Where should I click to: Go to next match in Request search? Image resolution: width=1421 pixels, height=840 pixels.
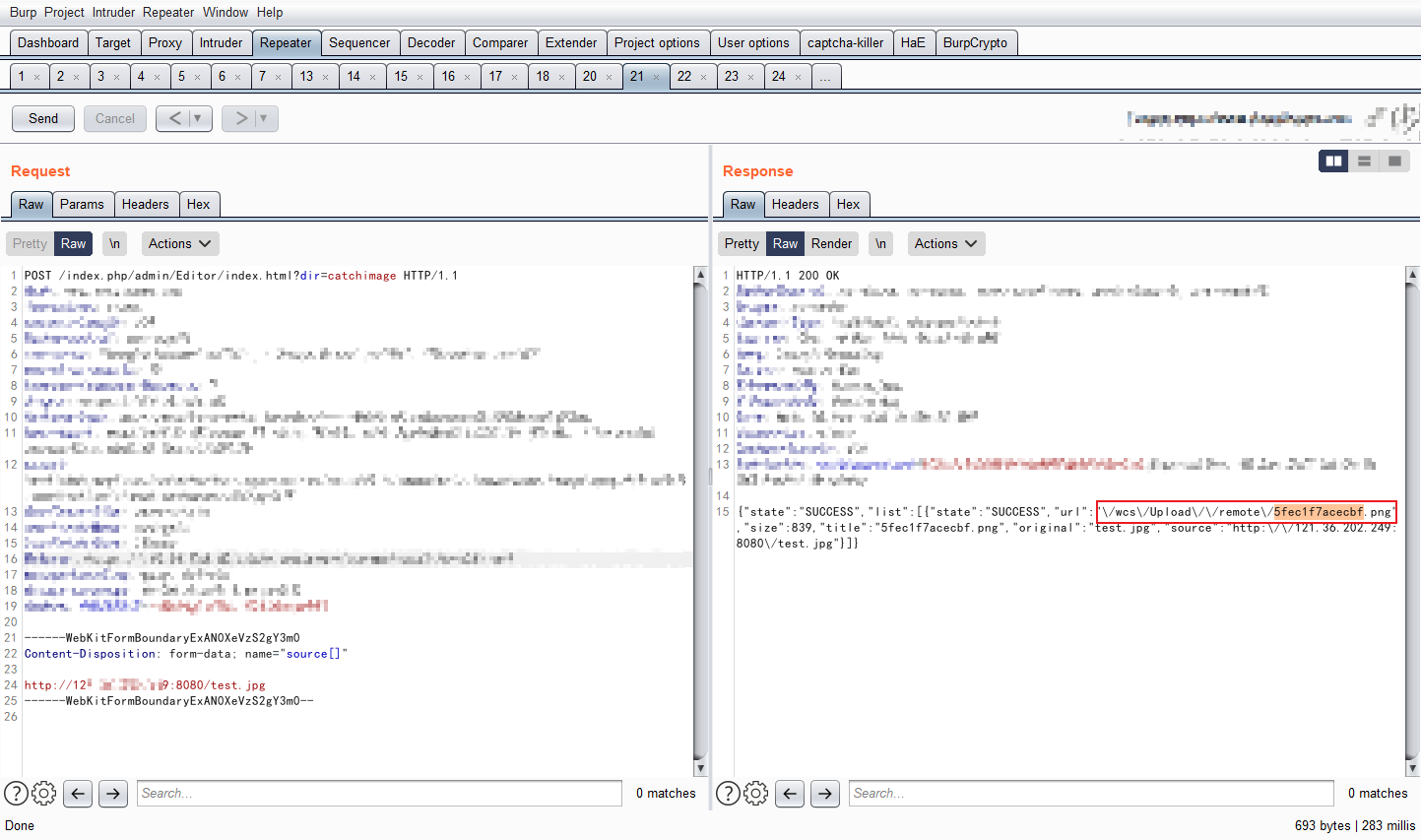(113, 793)
